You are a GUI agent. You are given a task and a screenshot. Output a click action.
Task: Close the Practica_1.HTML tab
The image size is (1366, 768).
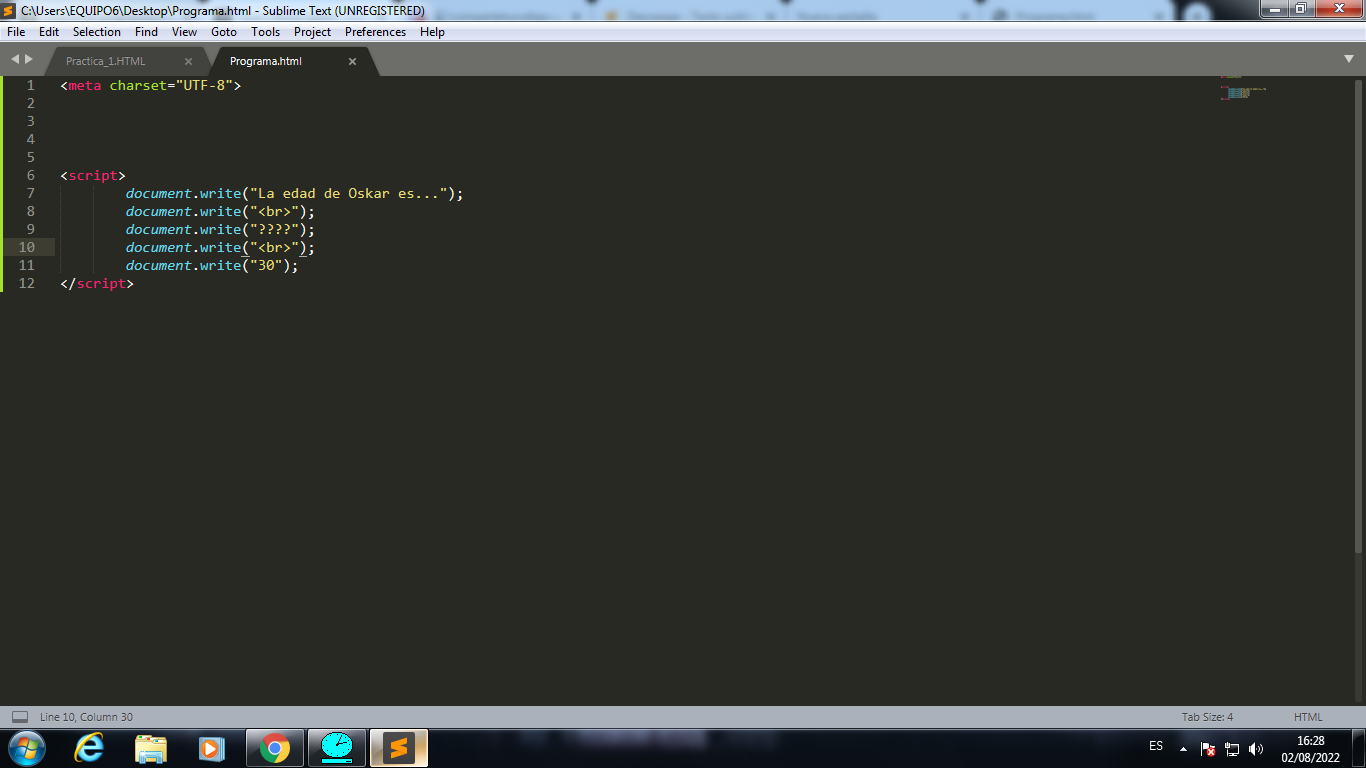188,61
